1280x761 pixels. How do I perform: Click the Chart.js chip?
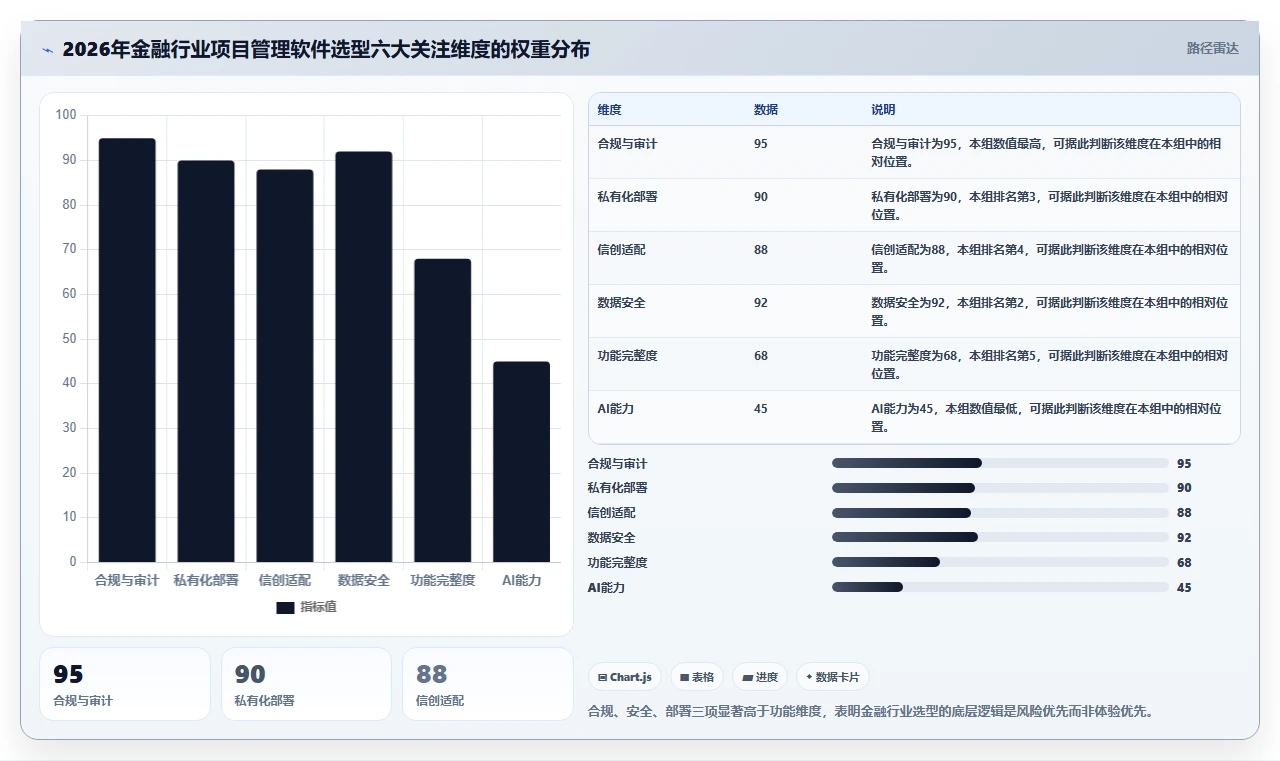coord(625,677)
